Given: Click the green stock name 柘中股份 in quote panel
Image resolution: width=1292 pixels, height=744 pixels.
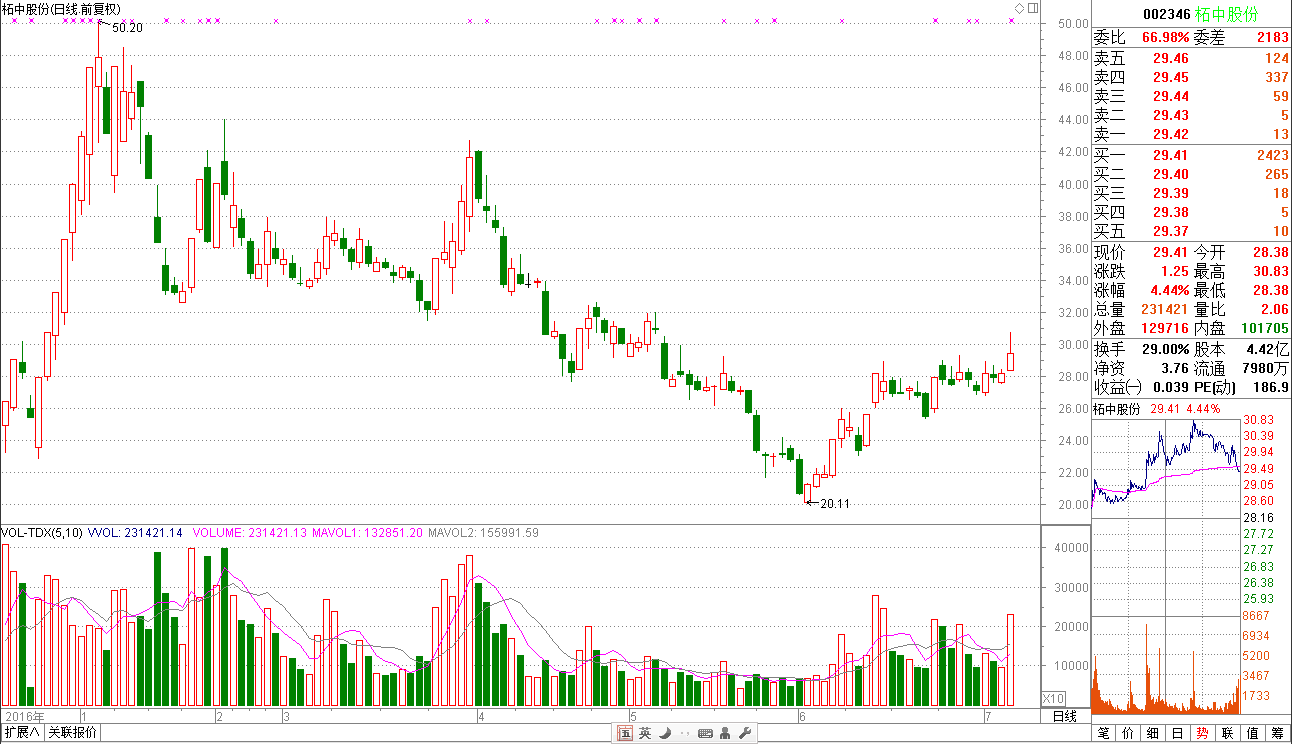Looking at the screenshot, I should click(1228, 14).
